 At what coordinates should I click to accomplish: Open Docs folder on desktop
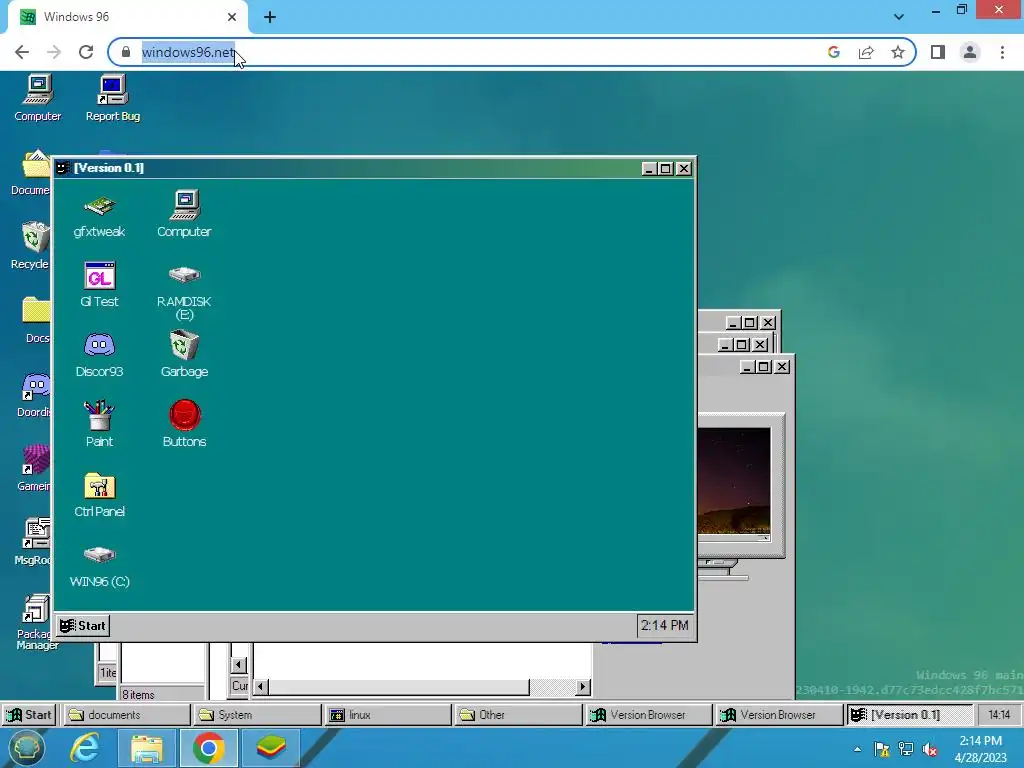[x=37, y=320]
